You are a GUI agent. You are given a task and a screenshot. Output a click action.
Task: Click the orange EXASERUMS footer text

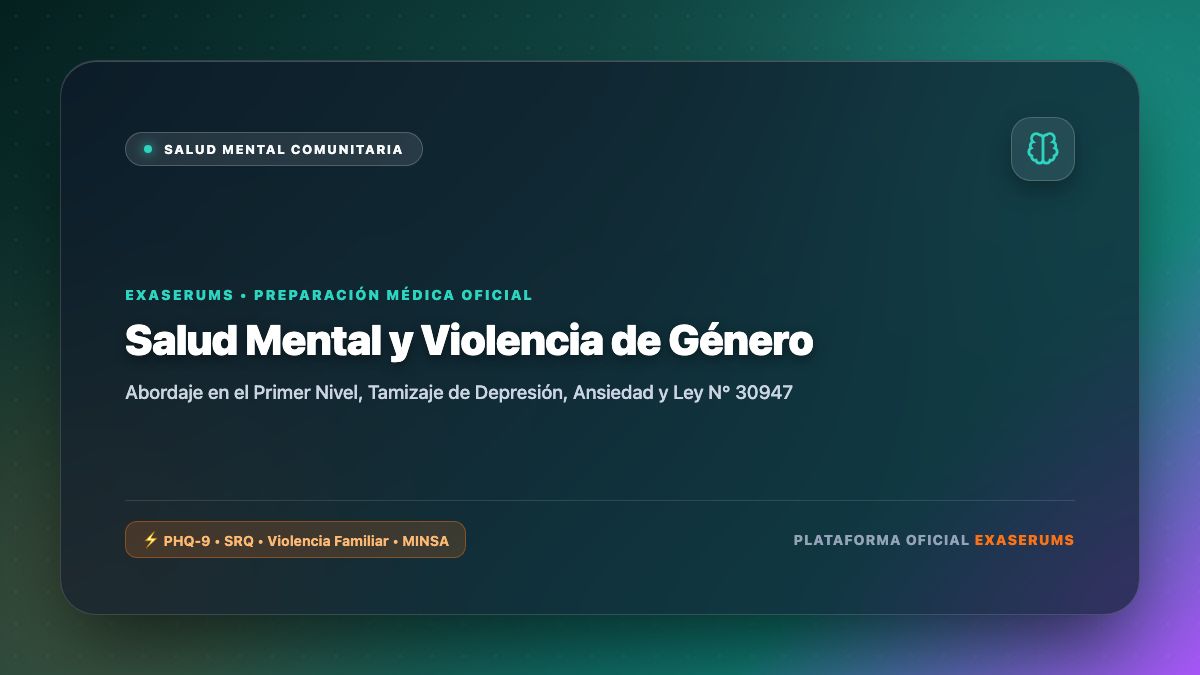pos(1024,540)
